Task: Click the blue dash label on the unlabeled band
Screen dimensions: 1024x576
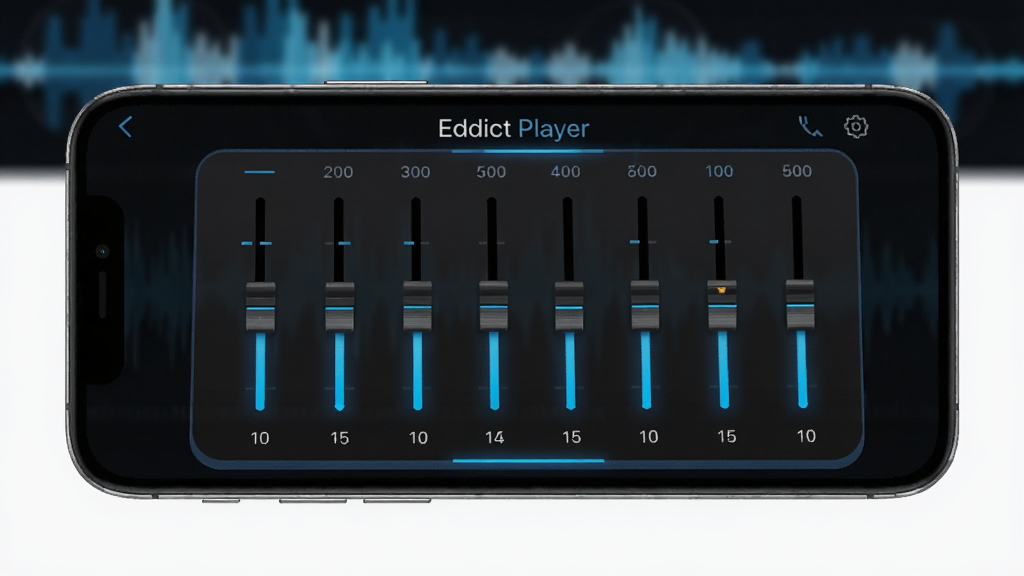Action: 259,172
